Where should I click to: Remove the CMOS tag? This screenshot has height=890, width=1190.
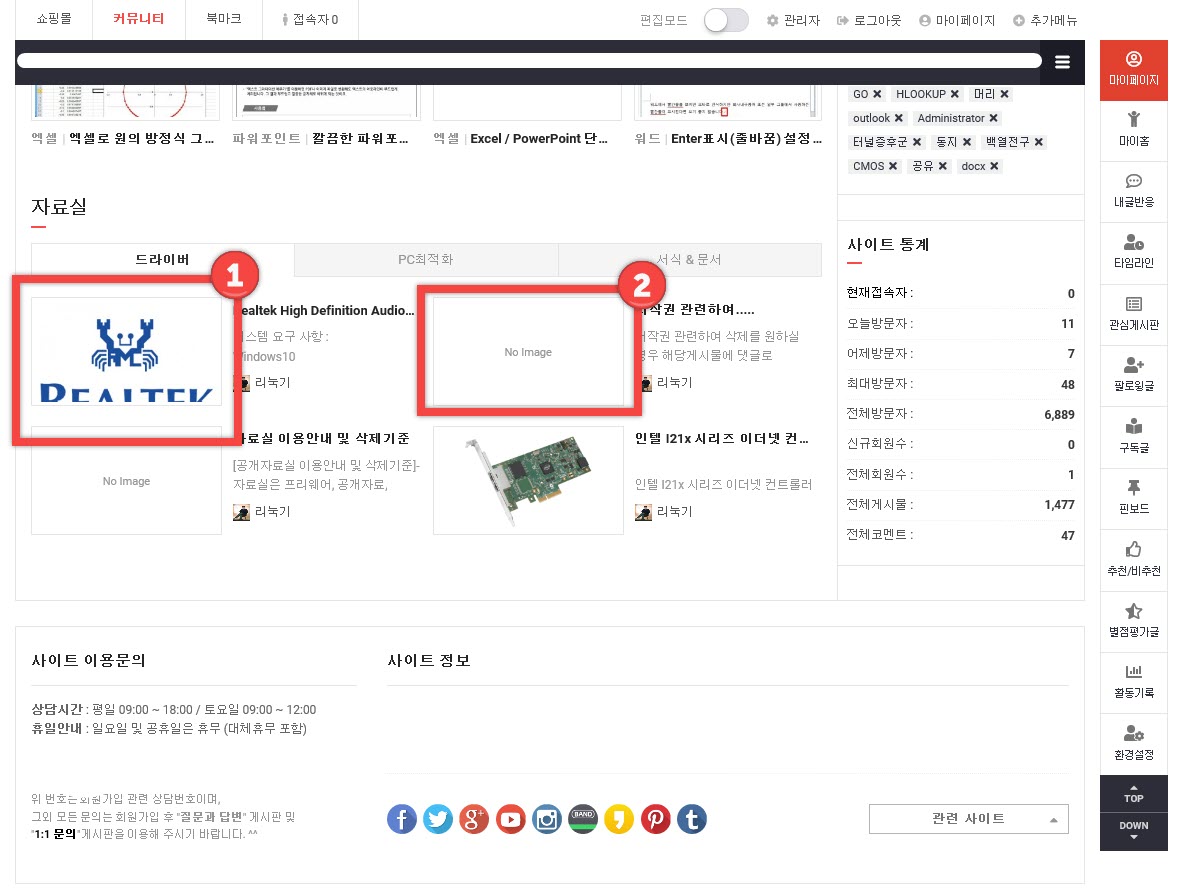(893, 166)
